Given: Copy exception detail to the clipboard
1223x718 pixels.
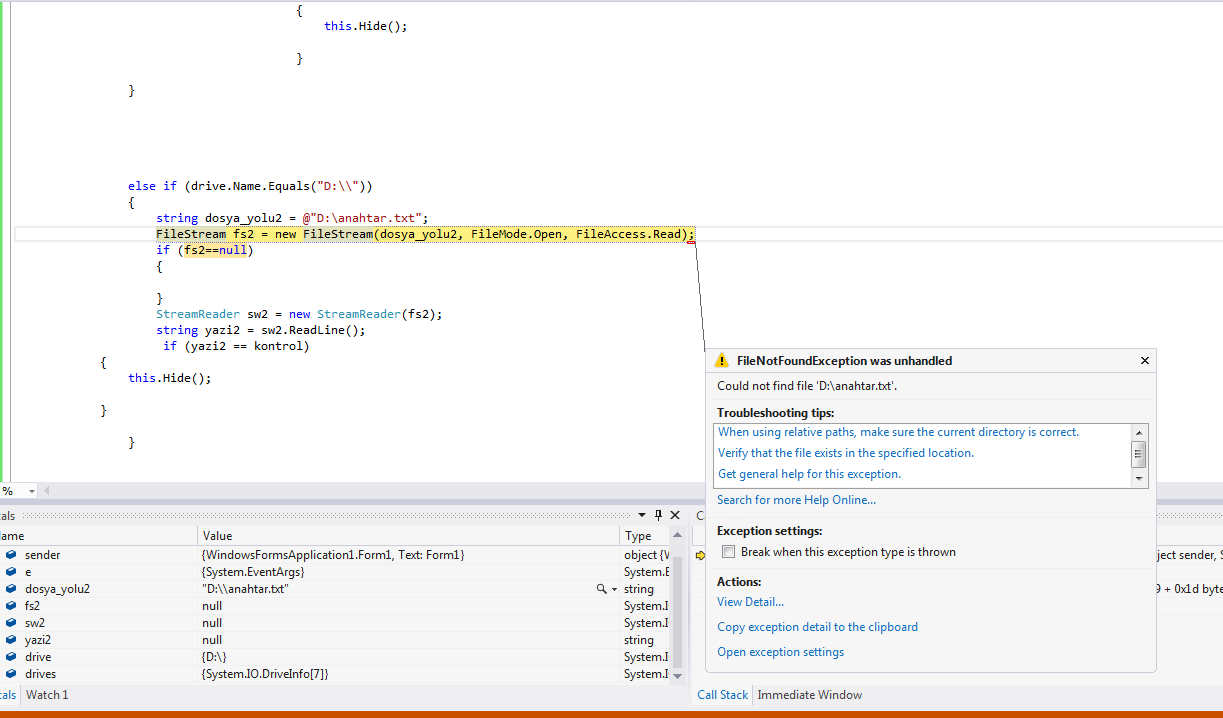Looking at the screenshot, I should click(x=817, y=627).
